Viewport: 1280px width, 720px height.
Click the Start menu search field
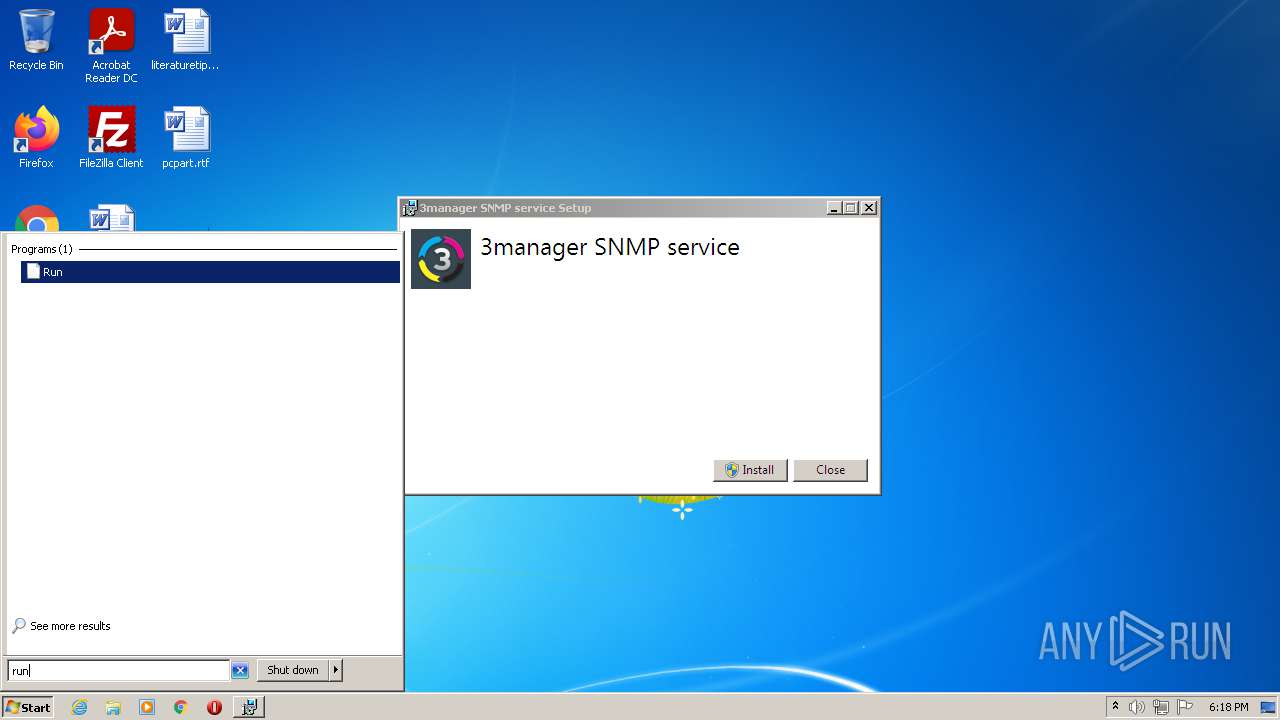(119, 670)
